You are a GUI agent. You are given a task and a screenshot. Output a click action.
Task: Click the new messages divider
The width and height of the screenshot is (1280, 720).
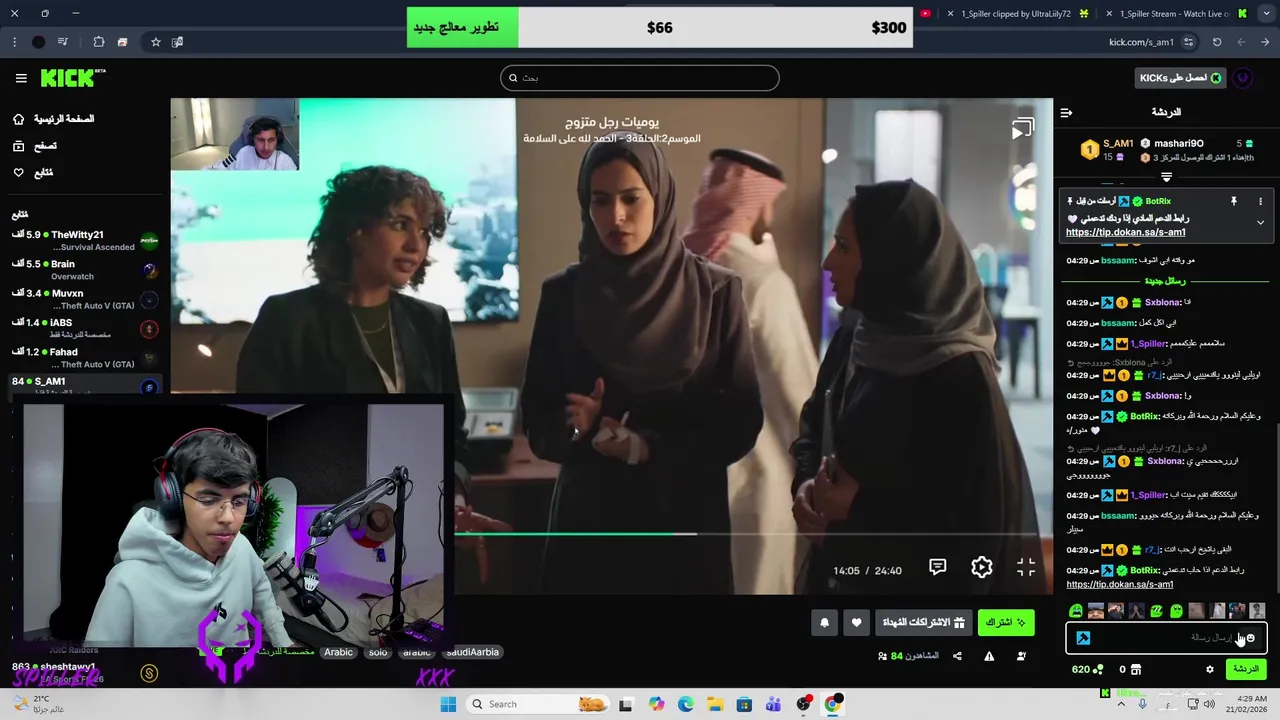tap(1166, 281)
